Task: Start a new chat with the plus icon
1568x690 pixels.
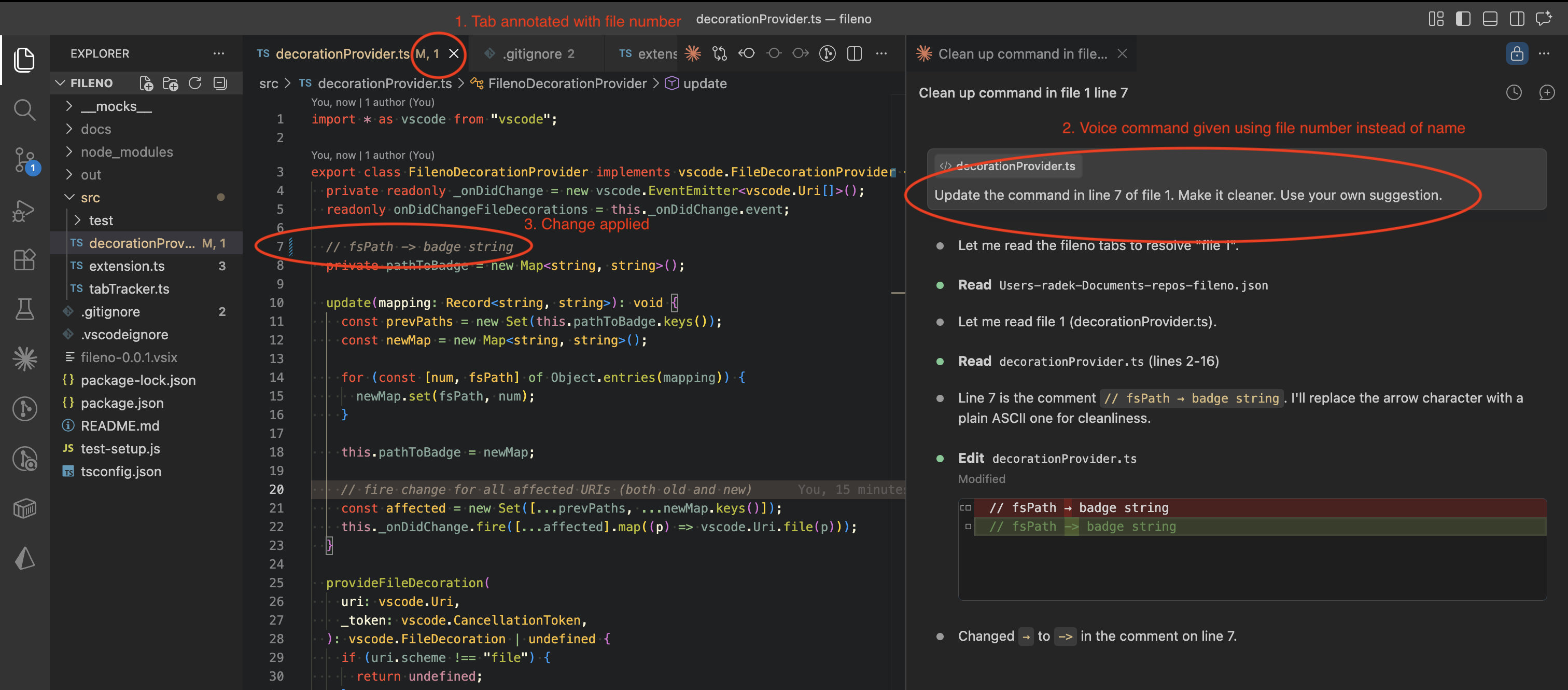Action: click(x=1547, y=92)
